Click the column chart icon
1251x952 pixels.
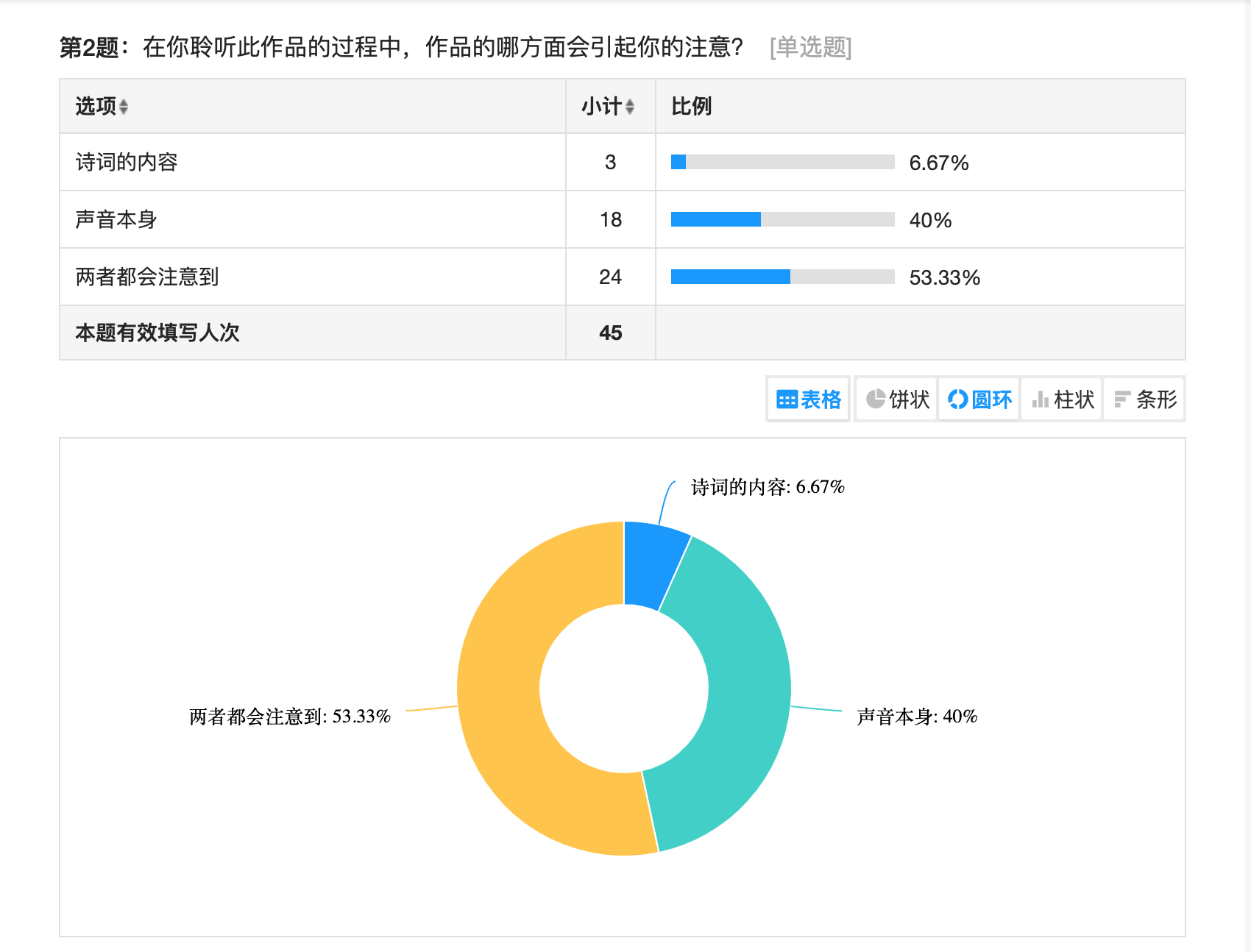tap(1040, 399)
